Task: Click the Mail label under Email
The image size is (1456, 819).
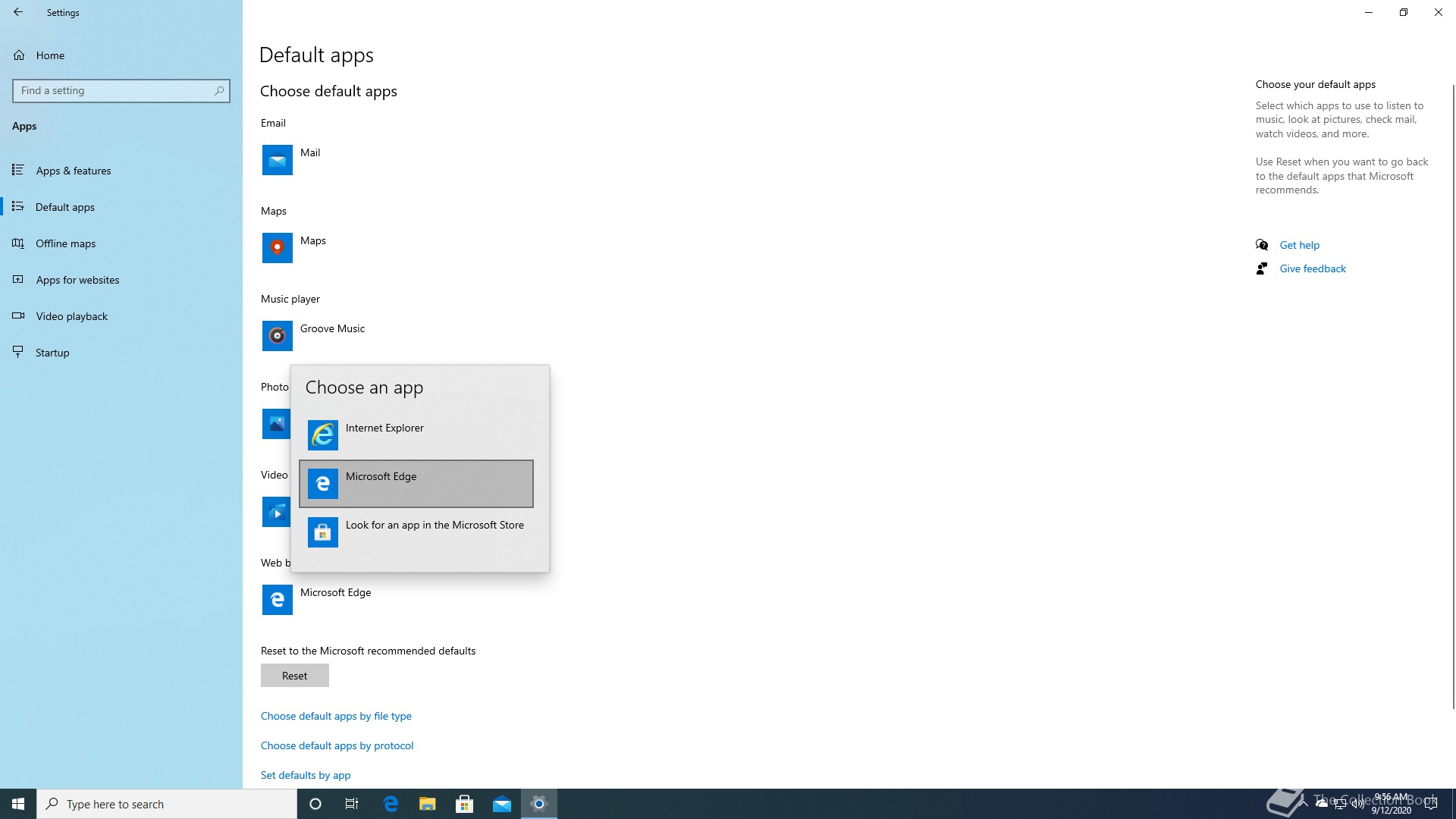Action: pos(310,152)
